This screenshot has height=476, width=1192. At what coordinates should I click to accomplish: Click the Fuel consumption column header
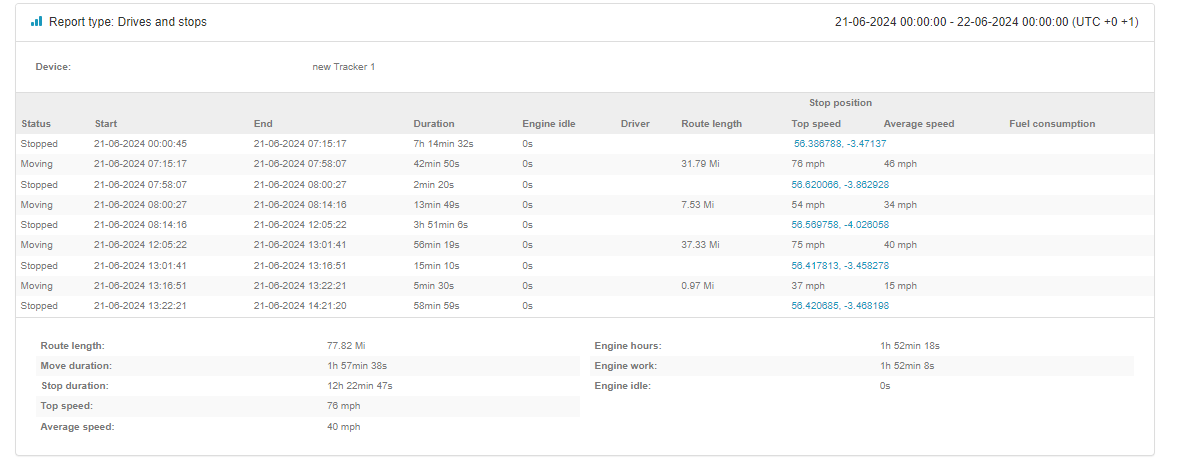1052,124
